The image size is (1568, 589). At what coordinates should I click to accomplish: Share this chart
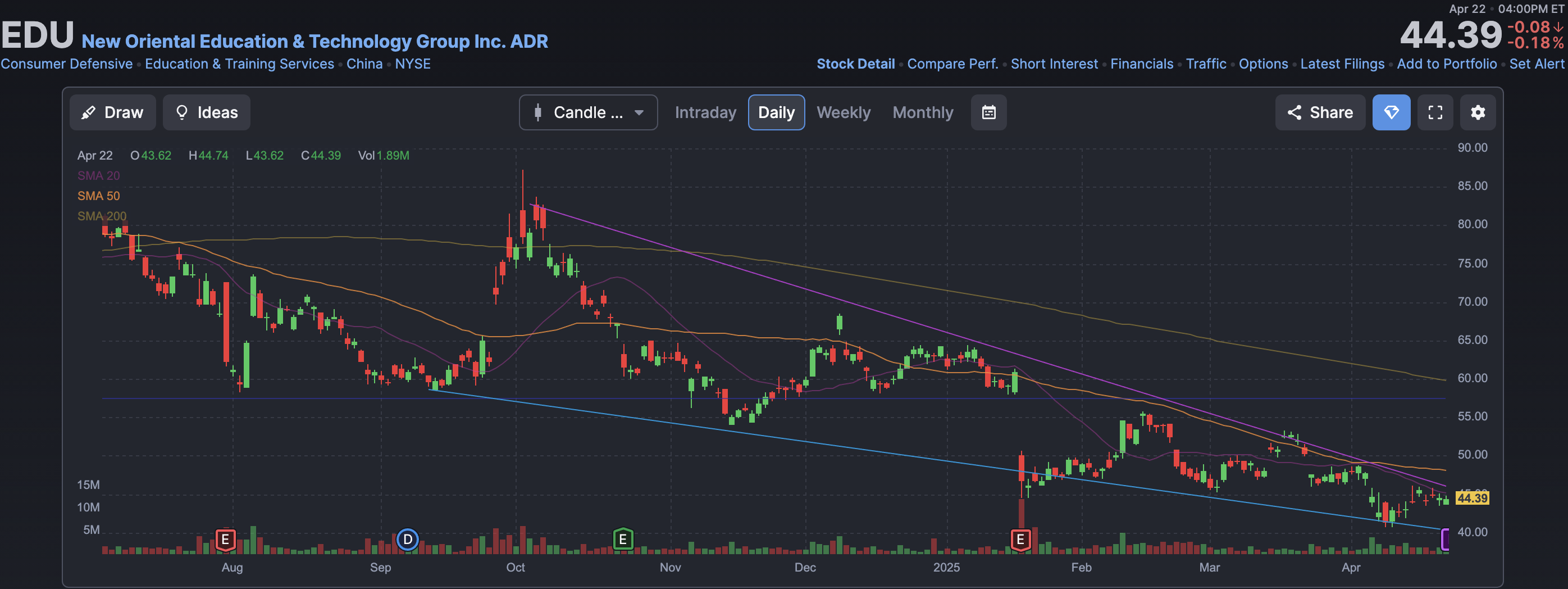coord(1320,112)
